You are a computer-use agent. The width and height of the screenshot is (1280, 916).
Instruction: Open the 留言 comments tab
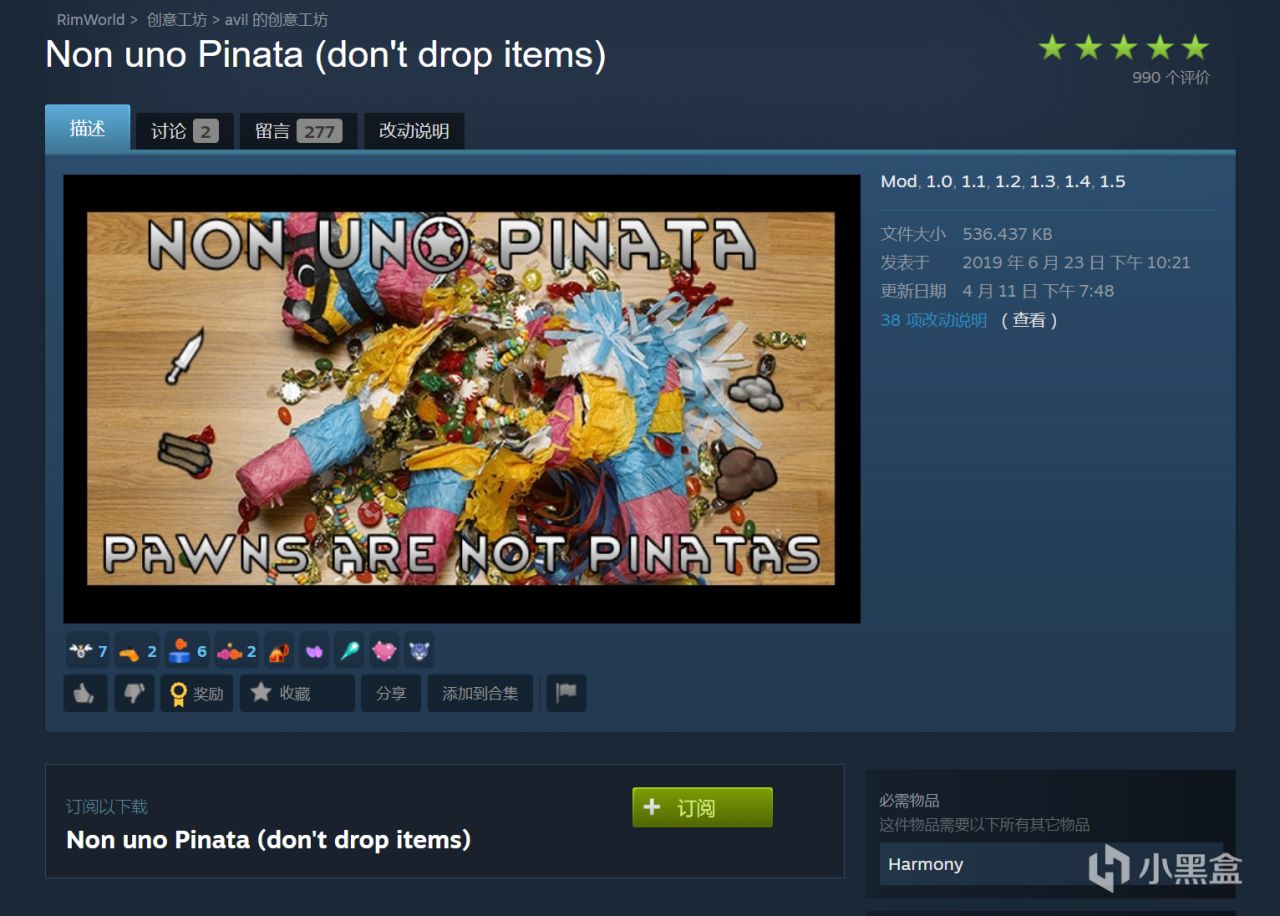298,131
